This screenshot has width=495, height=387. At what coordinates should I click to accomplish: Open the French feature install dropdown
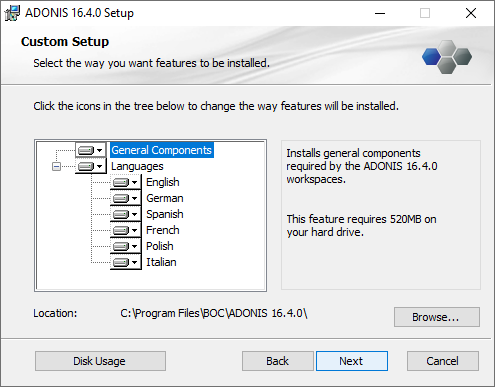(126, 230)
